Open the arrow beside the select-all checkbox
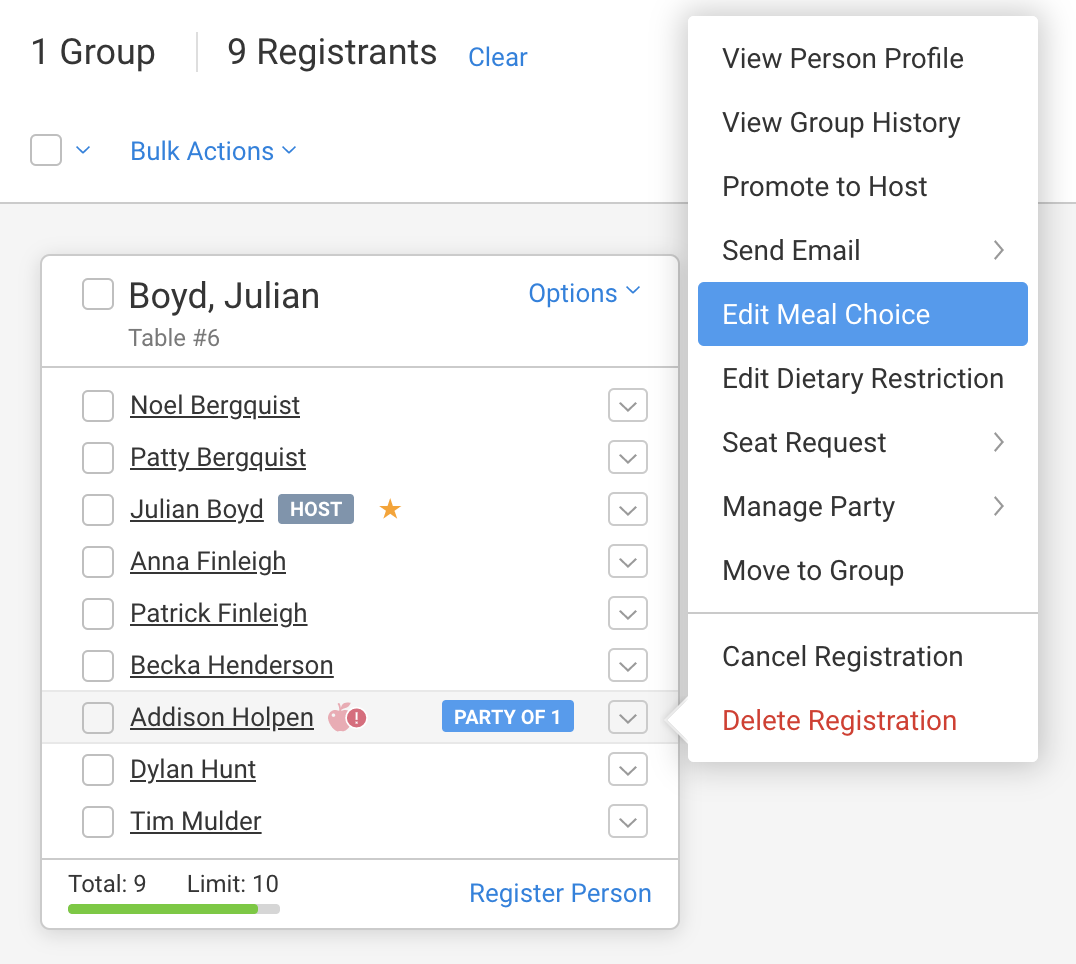The width and height of the screenshot is (1076, 964). click(83, 151)
